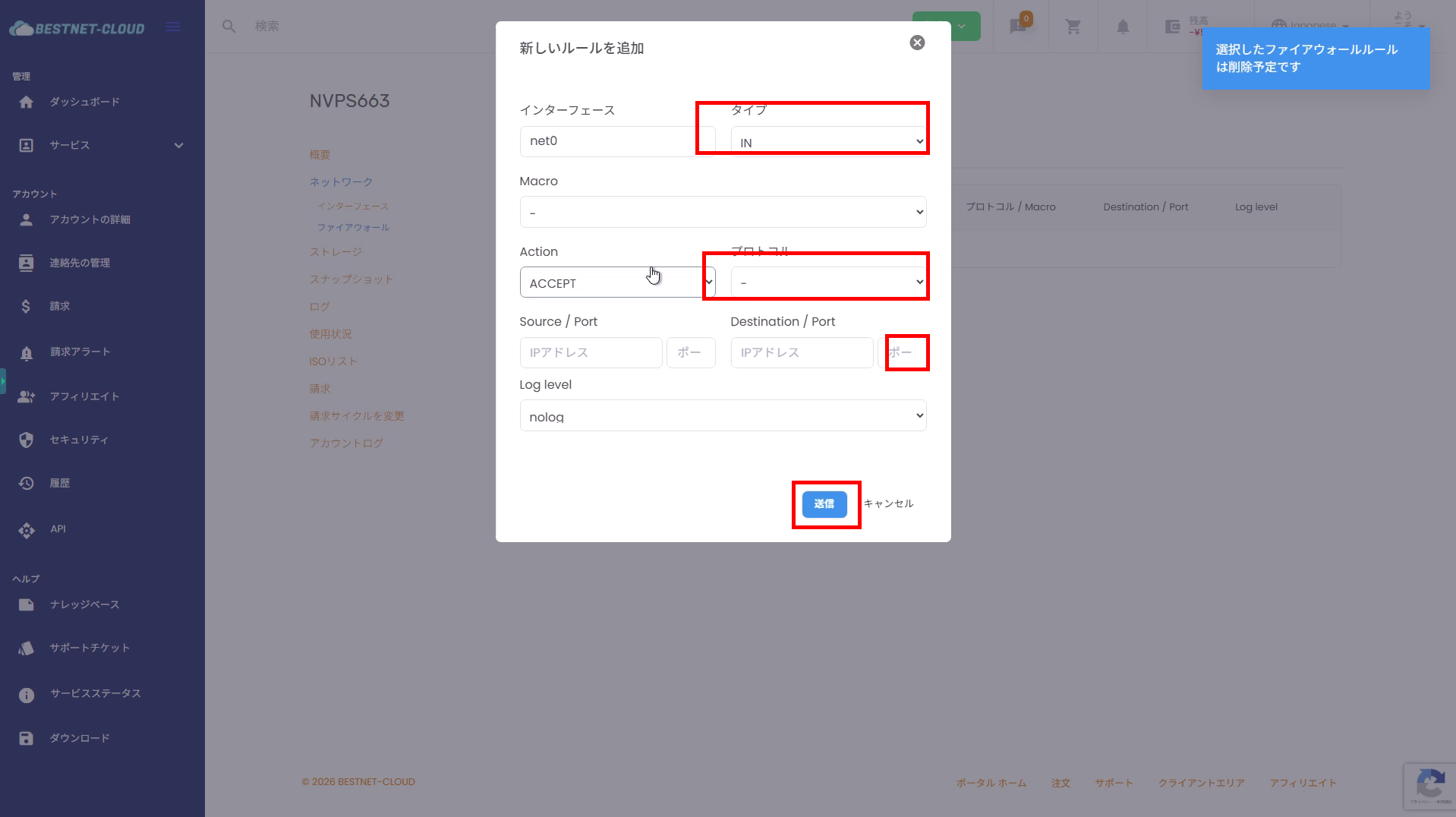Screen dimensions: 1456x817
Task: Close the new rule dialog with X icon
Action: pyautogui.click(x=917, y=43)
